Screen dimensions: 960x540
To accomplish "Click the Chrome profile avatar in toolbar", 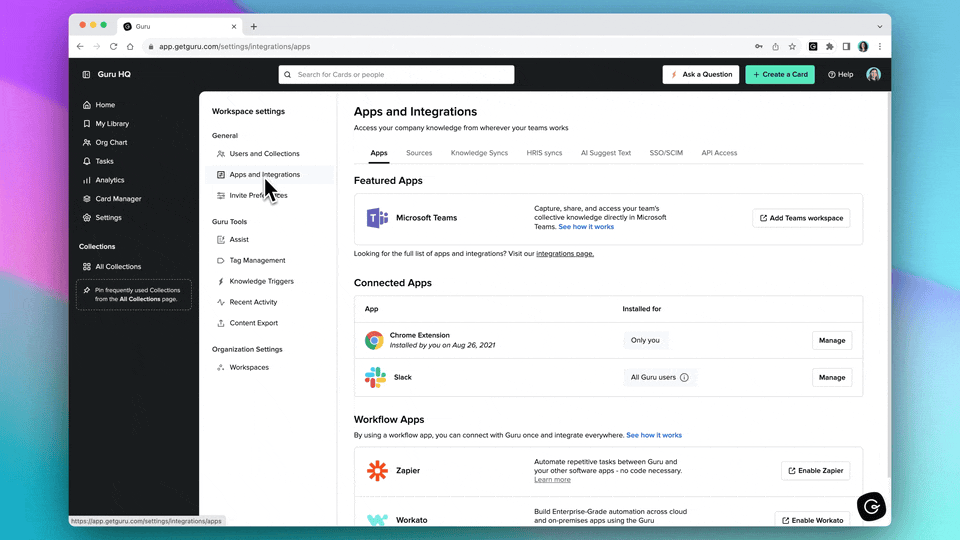I will point(863,47).
